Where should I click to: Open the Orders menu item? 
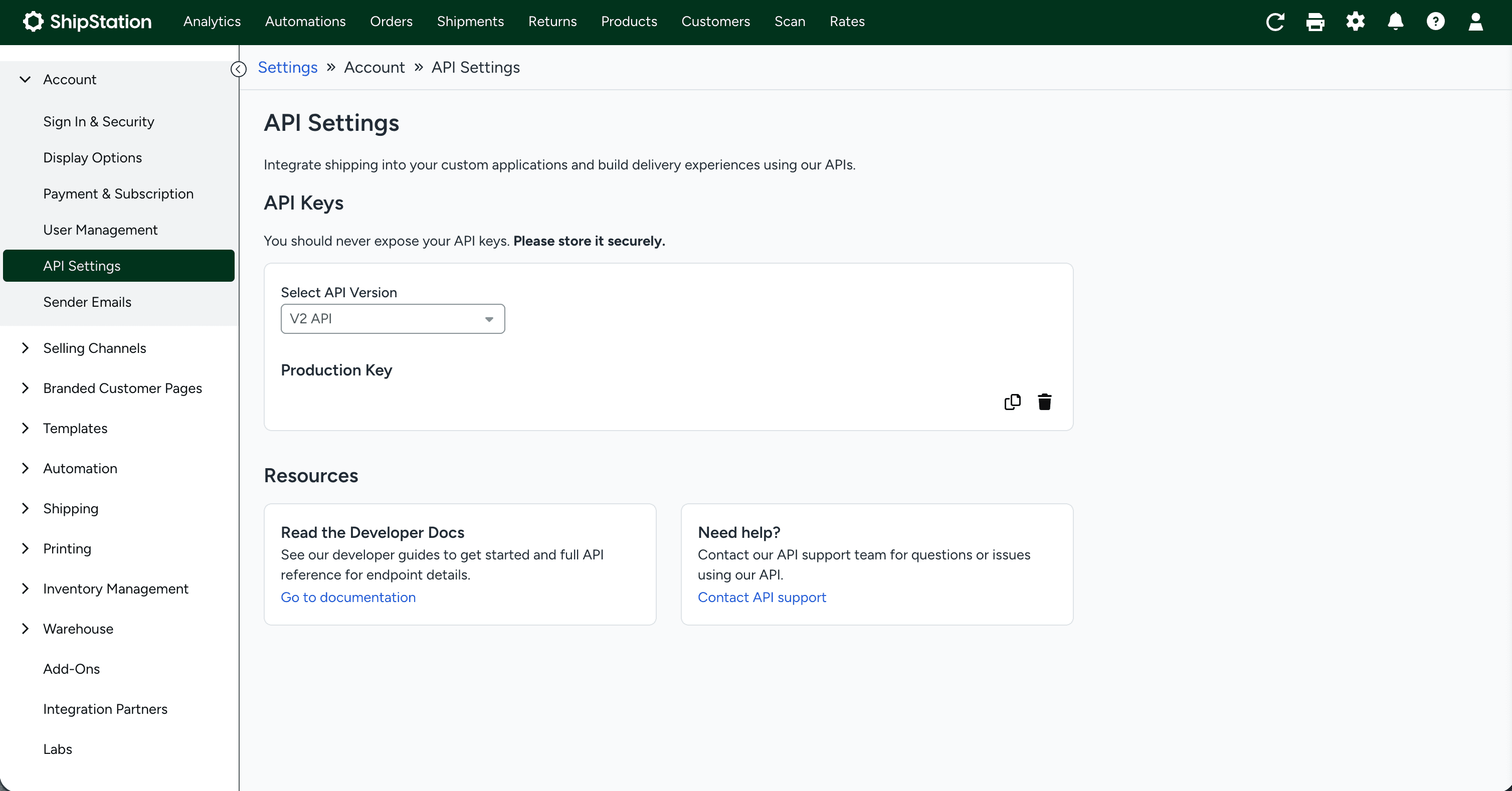(391, 22)
